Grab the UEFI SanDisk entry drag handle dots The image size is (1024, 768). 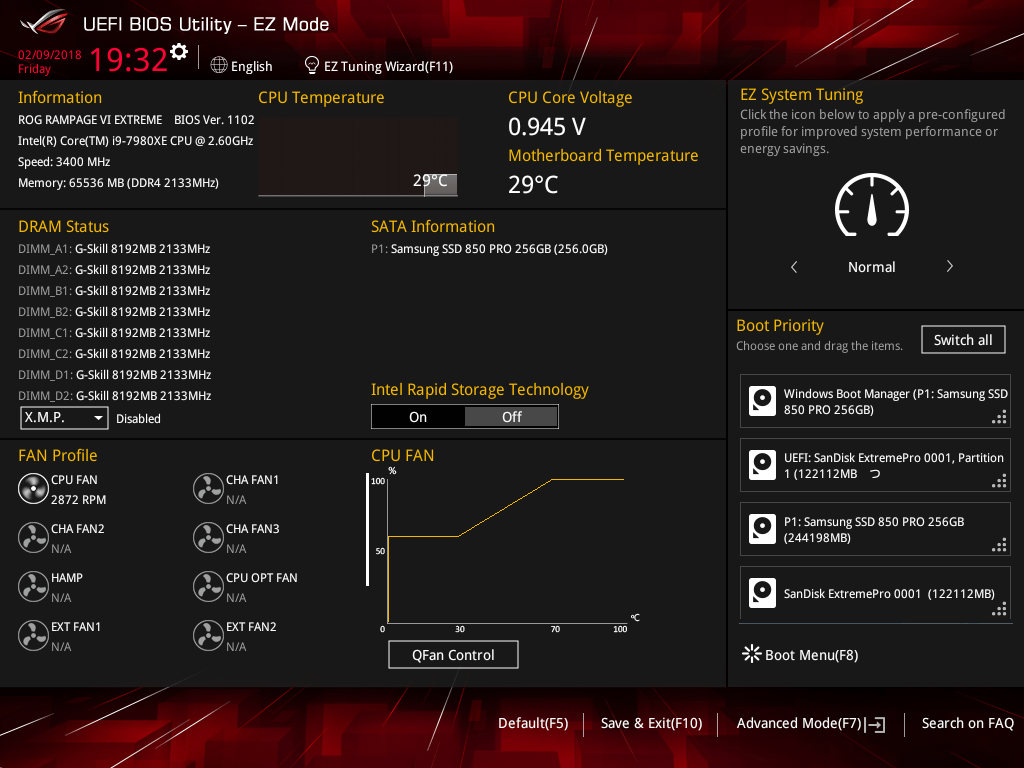coord(999,481)
